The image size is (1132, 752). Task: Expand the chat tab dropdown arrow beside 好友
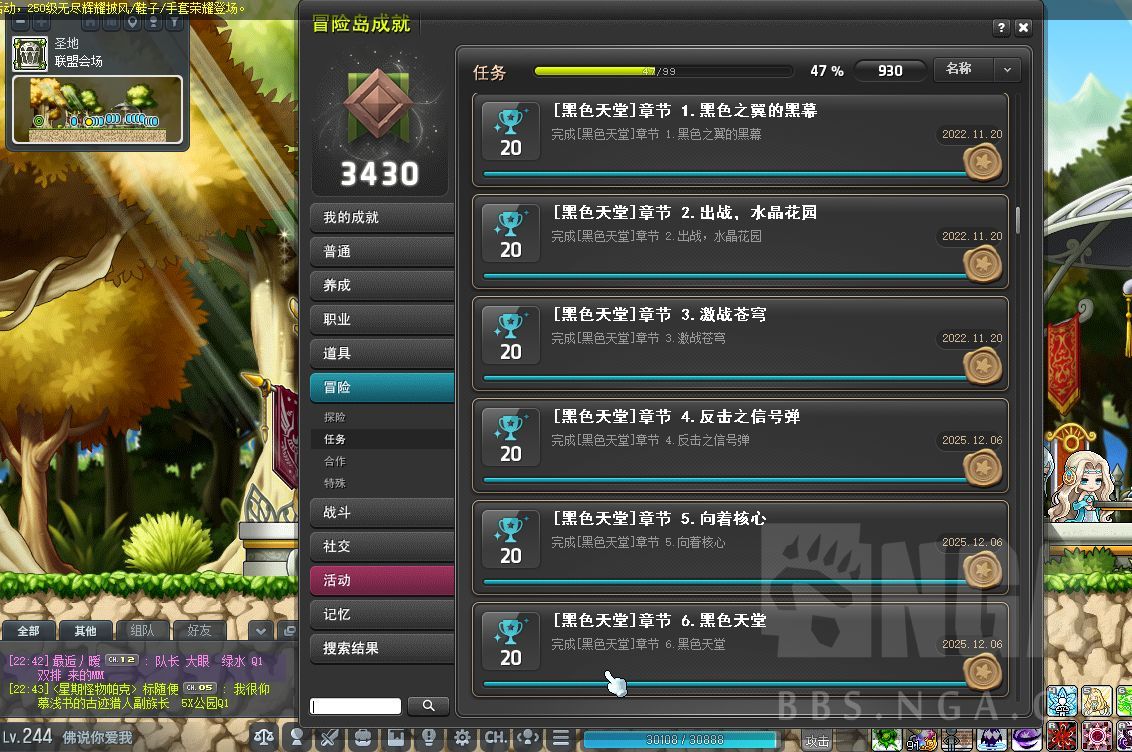coord(262,631)
